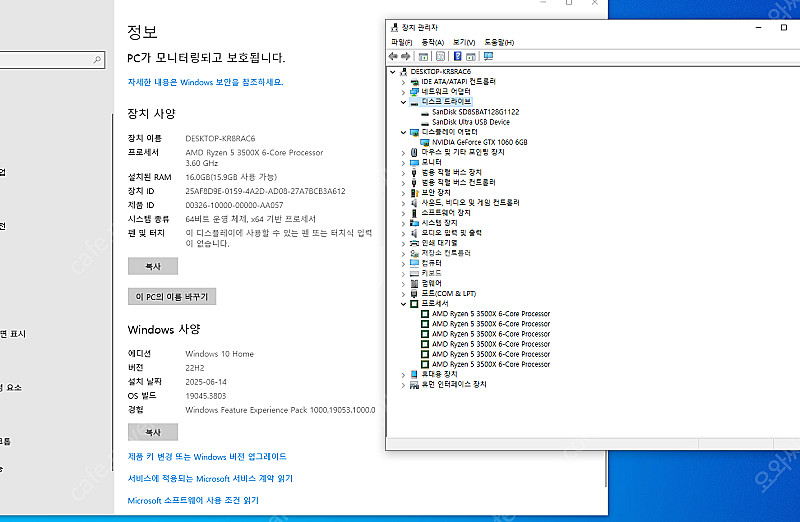Click 복사 button under 장치 사양
Viewport: 800px width, 522px height.
coord(153,266)
